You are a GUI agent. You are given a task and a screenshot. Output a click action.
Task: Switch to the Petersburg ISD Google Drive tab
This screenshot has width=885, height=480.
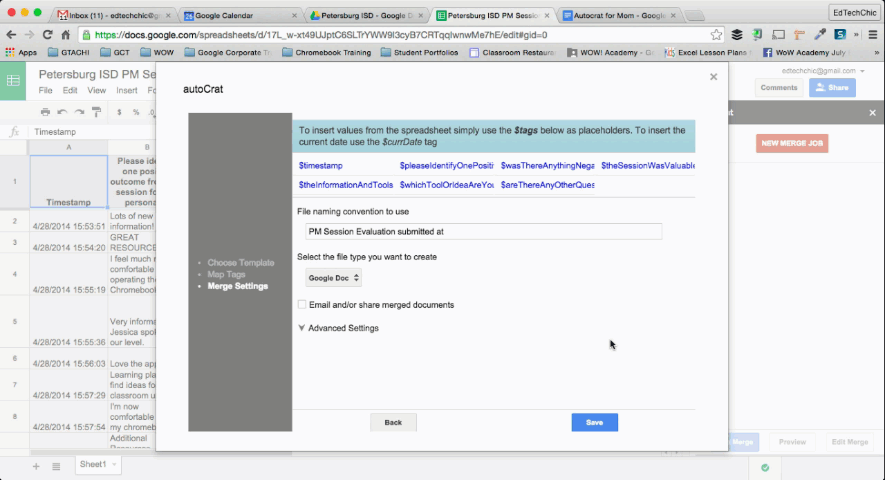(367, 15)
